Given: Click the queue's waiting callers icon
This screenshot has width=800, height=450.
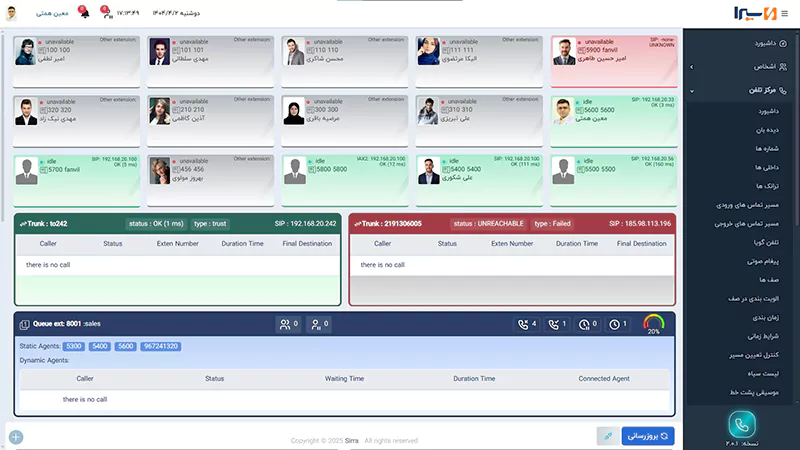Looking at the screenshot, I should click(x=288, y=324).
